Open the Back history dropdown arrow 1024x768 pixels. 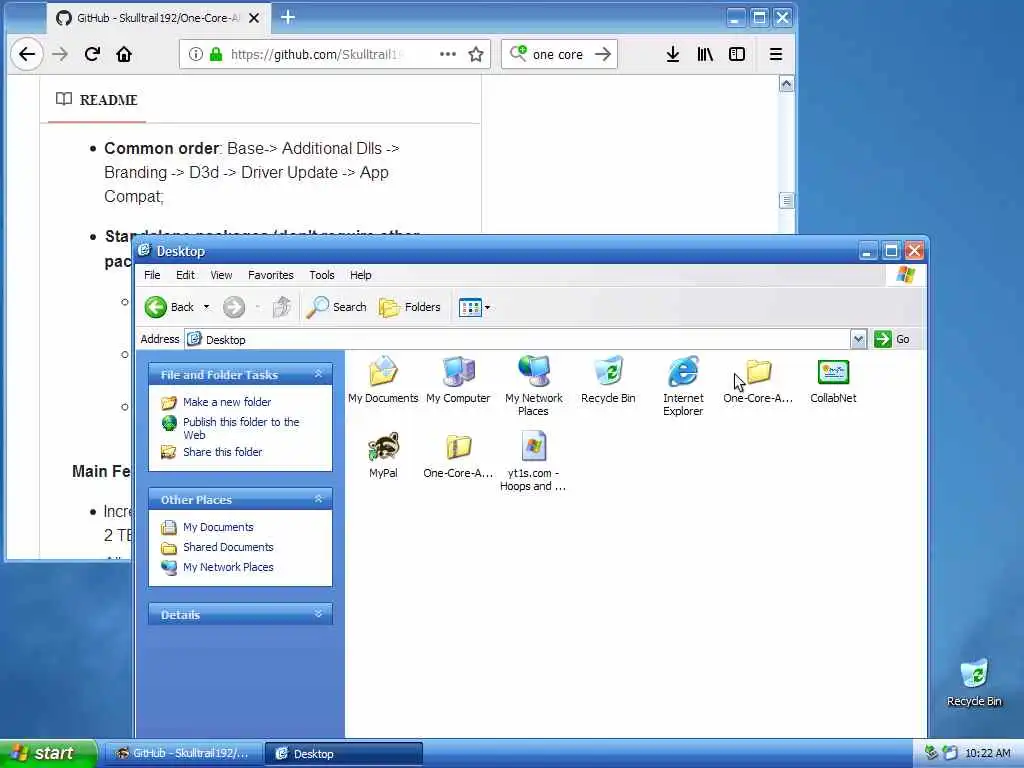(206, 307)
